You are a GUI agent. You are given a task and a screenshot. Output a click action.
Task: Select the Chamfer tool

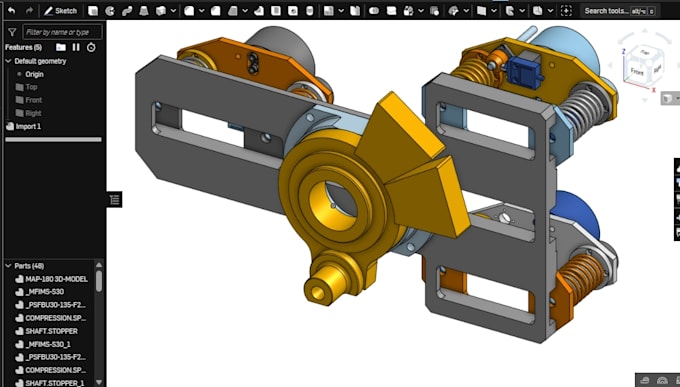[216, 11]
